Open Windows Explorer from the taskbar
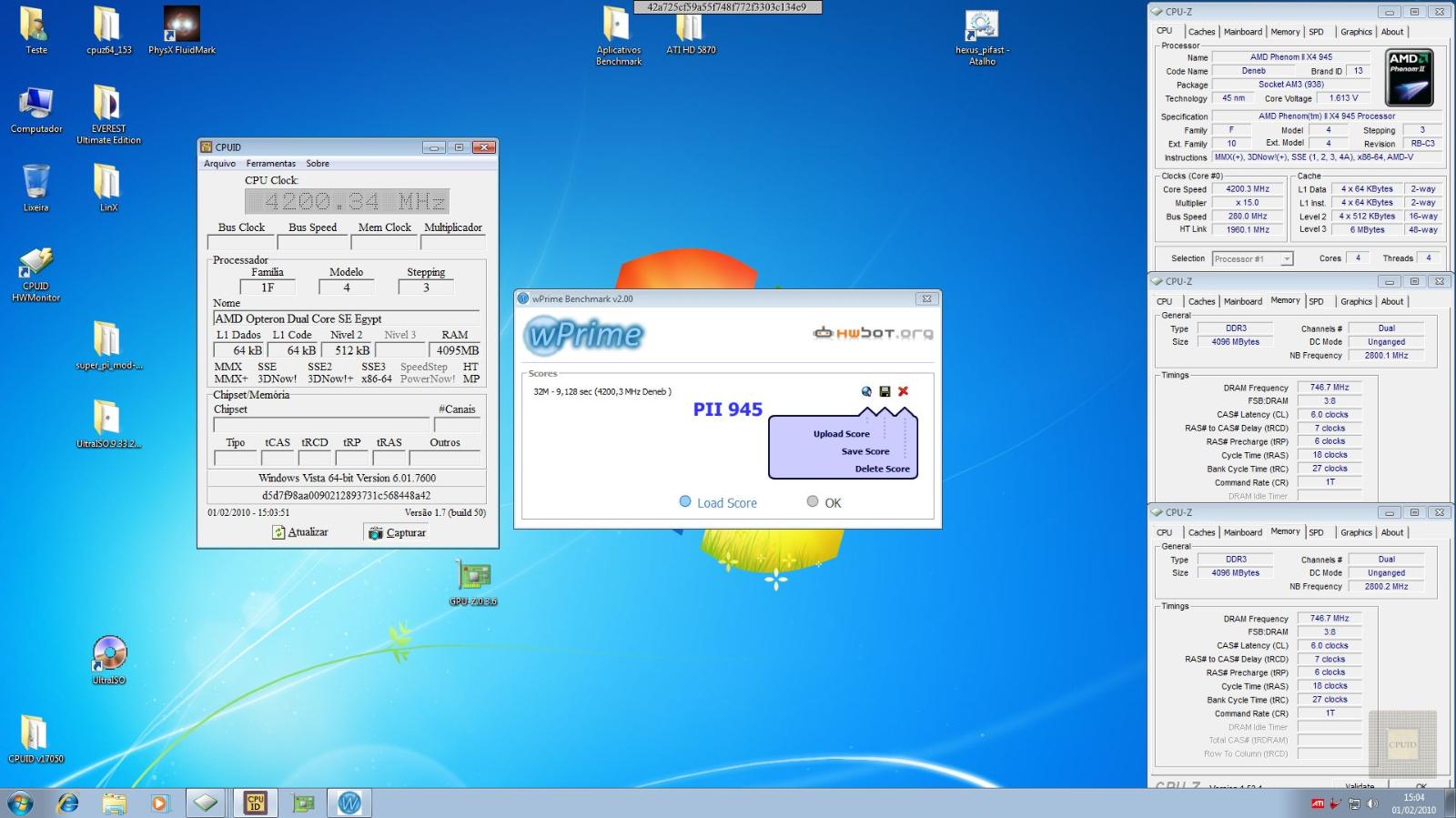Screen dimensions: 1456x818 (x=114, y=803)
